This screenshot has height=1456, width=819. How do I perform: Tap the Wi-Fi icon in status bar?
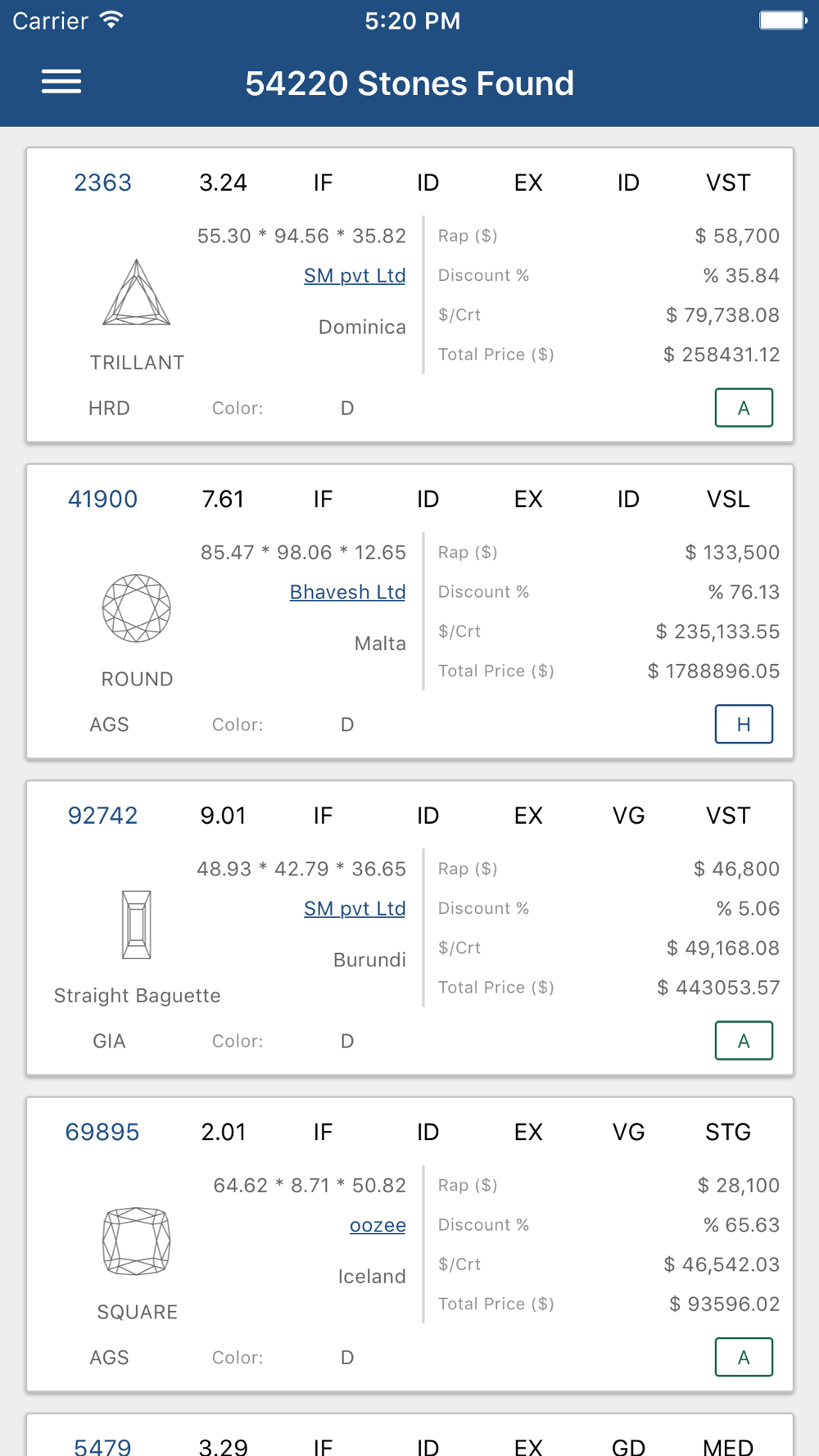[111, 20]
